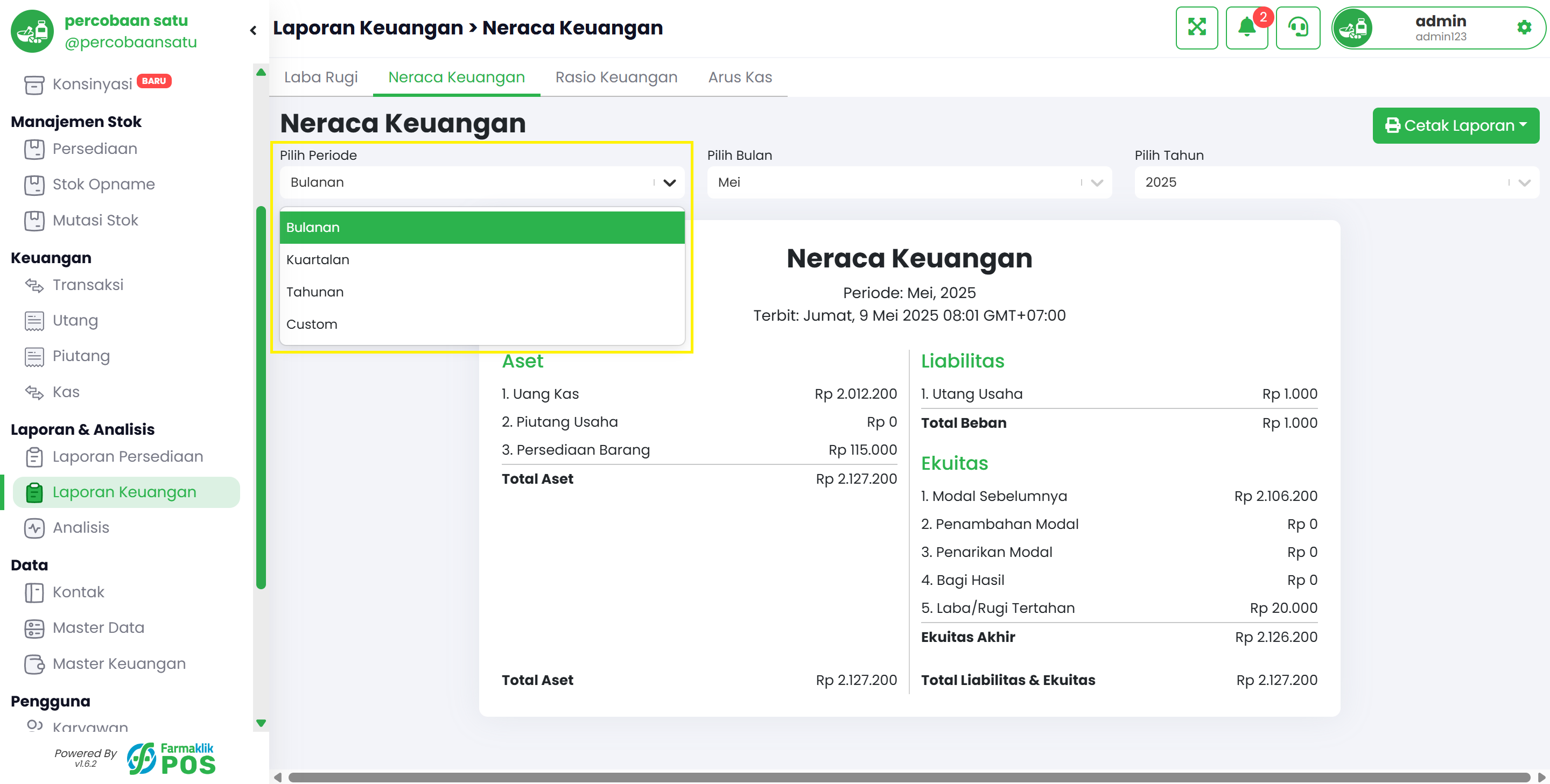Image resolution: width=1550 pixels, height=784 pixels.
Task: Click the printer icon in Cetak Laporan
Action: point(1392,125)
